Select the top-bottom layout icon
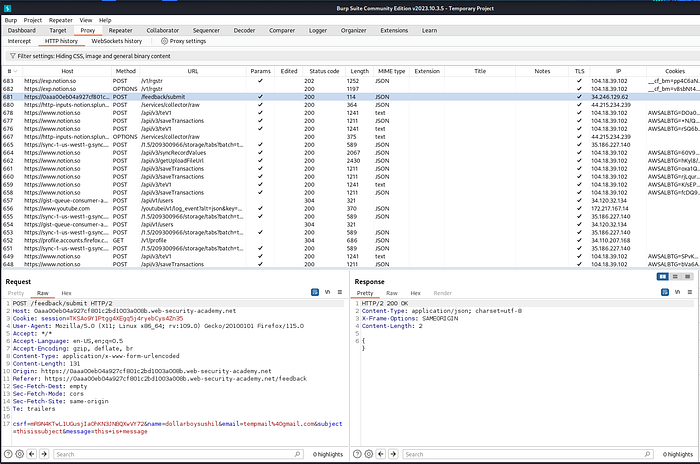This screenshot has width=700, height=464. tap(675, 277)
